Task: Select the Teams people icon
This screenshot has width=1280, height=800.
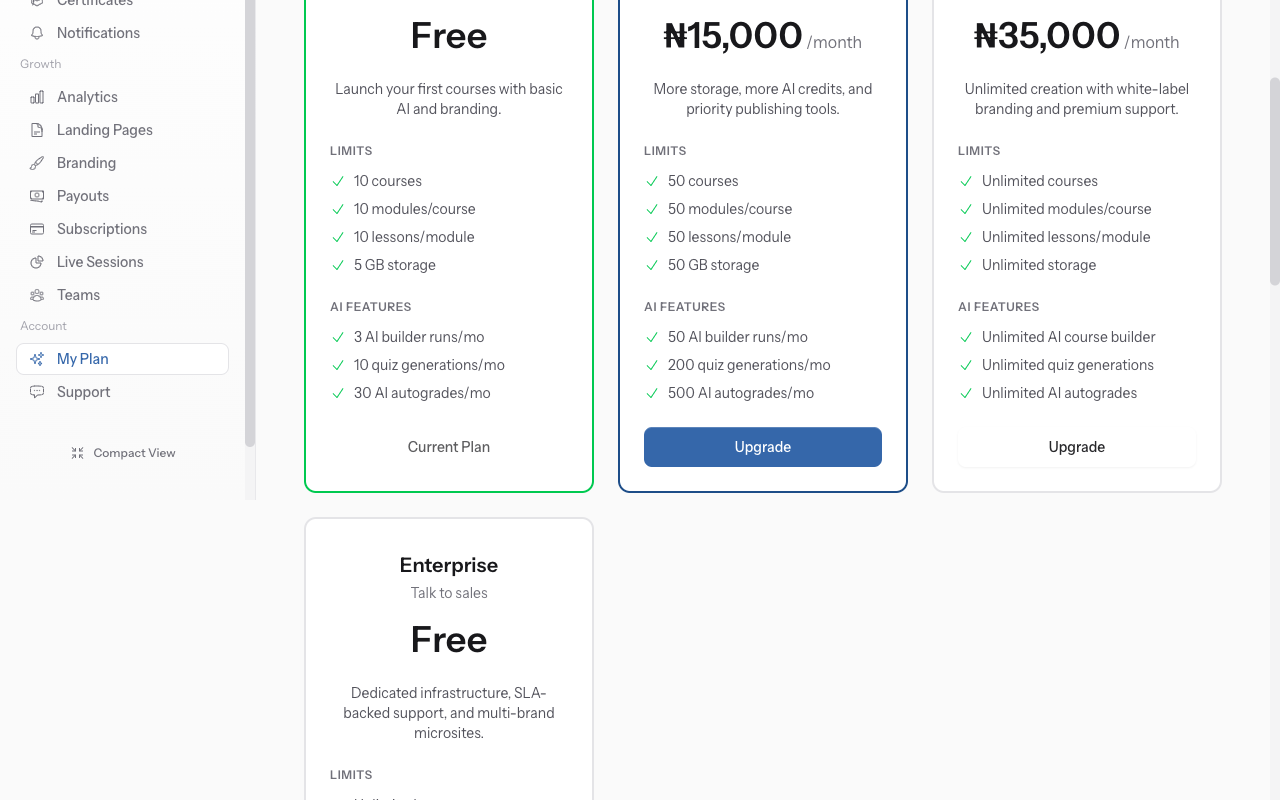Action: pos(37,294)
